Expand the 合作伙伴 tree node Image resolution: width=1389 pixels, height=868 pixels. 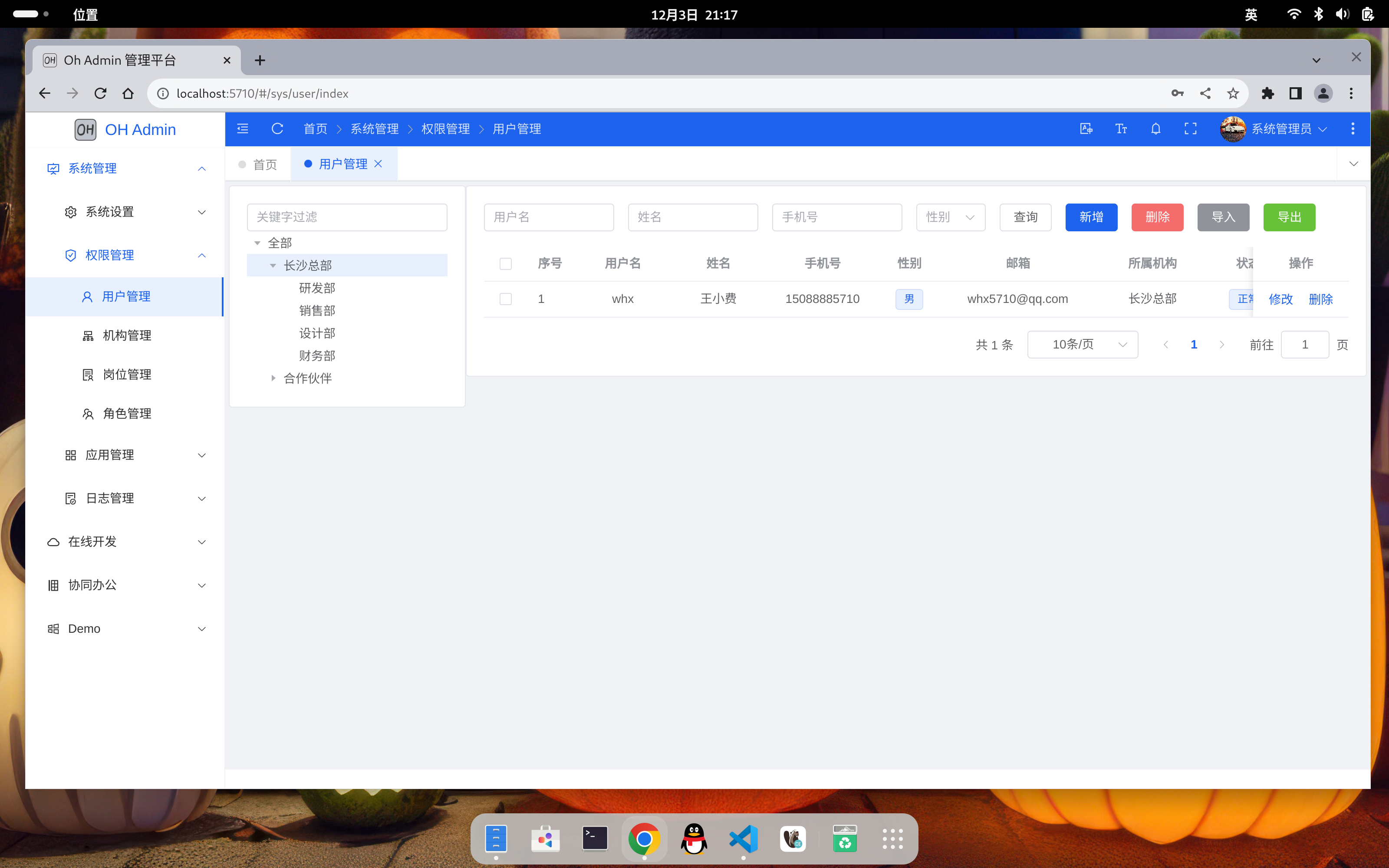point(273,378)
